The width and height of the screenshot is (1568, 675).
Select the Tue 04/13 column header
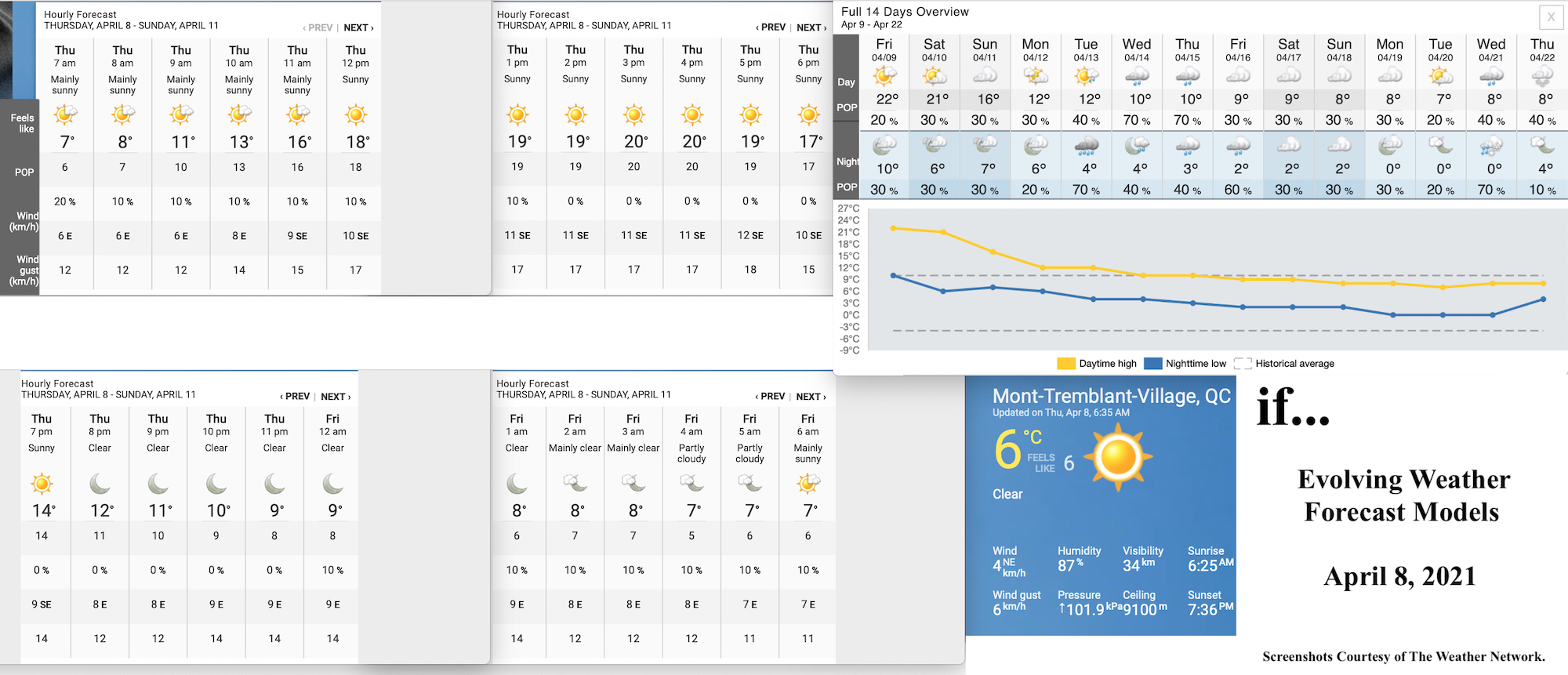tap(1086, 49)
